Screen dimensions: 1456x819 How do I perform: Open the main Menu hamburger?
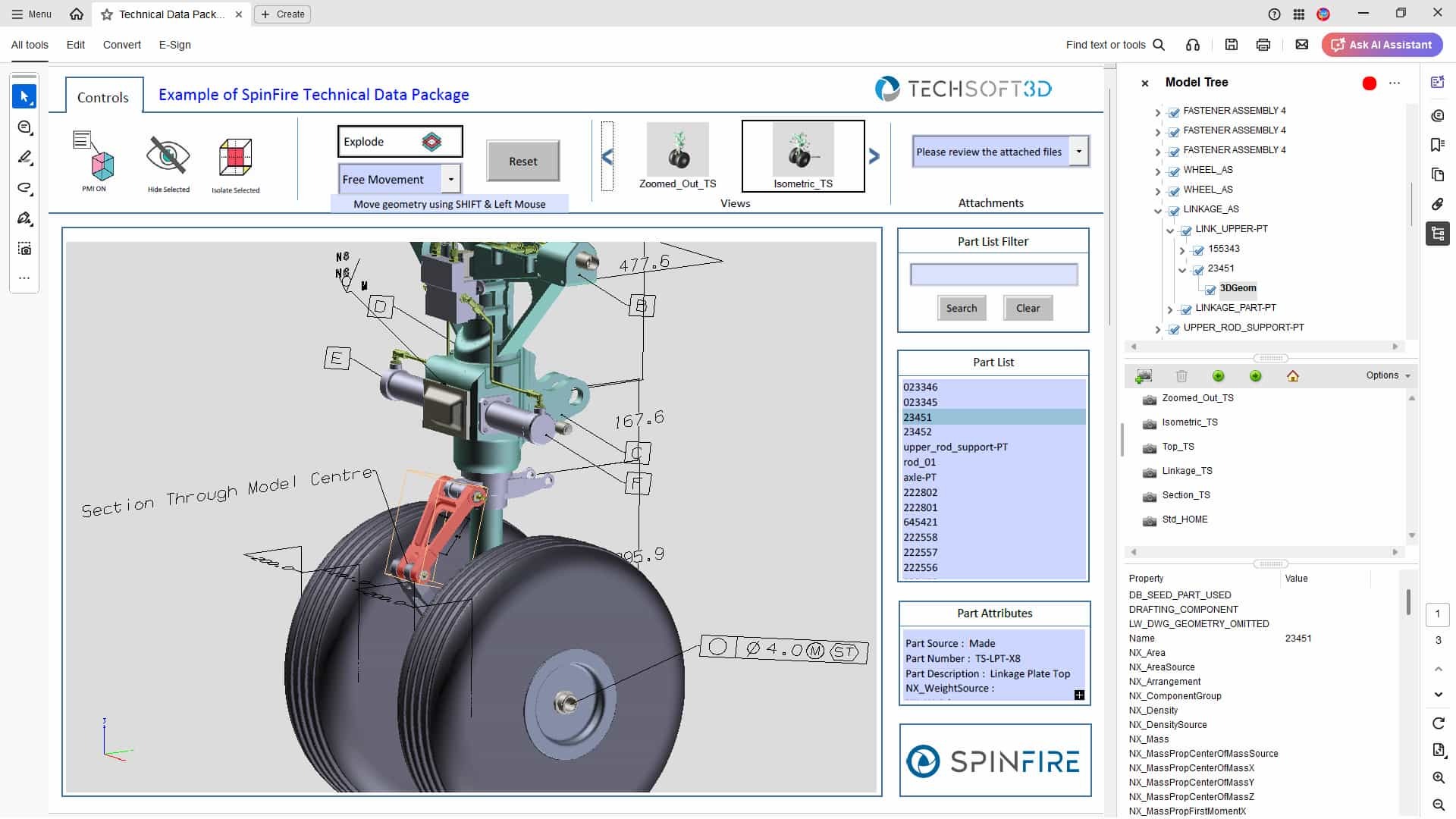pos(32,14)
